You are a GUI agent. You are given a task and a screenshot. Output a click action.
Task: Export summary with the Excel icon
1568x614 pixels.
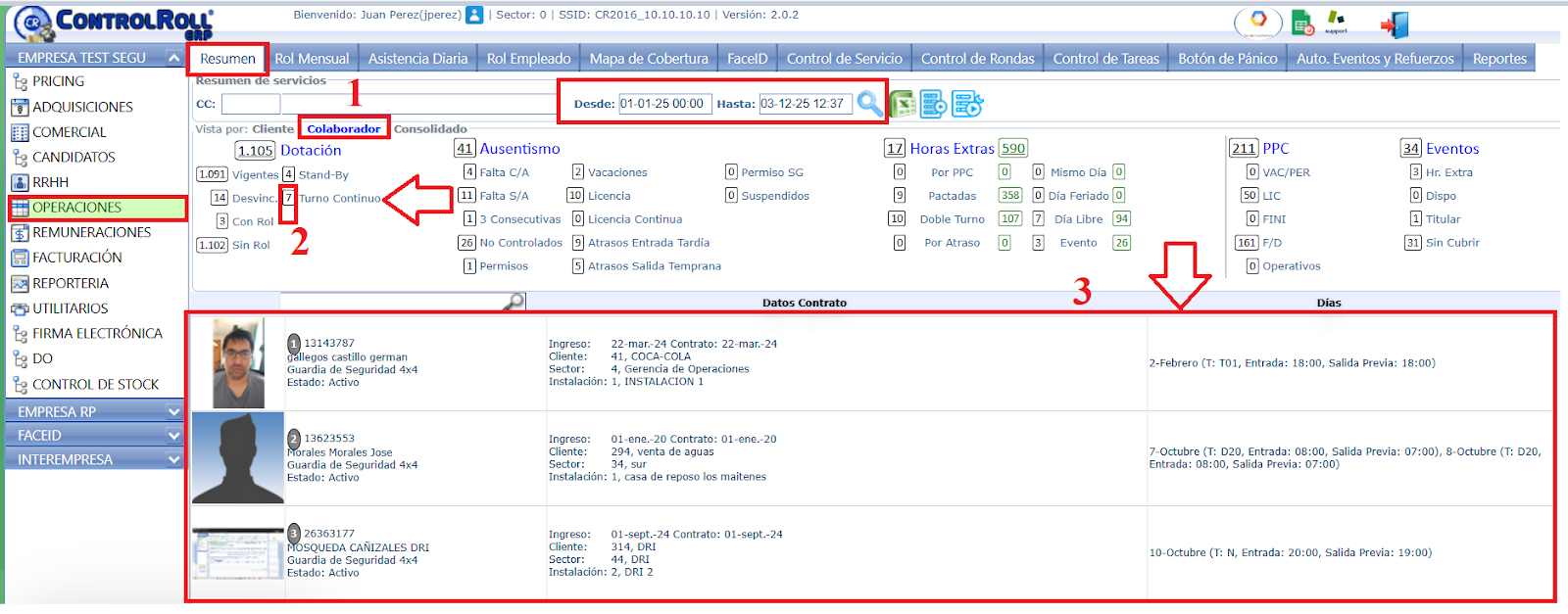click(x=903, y=104)
